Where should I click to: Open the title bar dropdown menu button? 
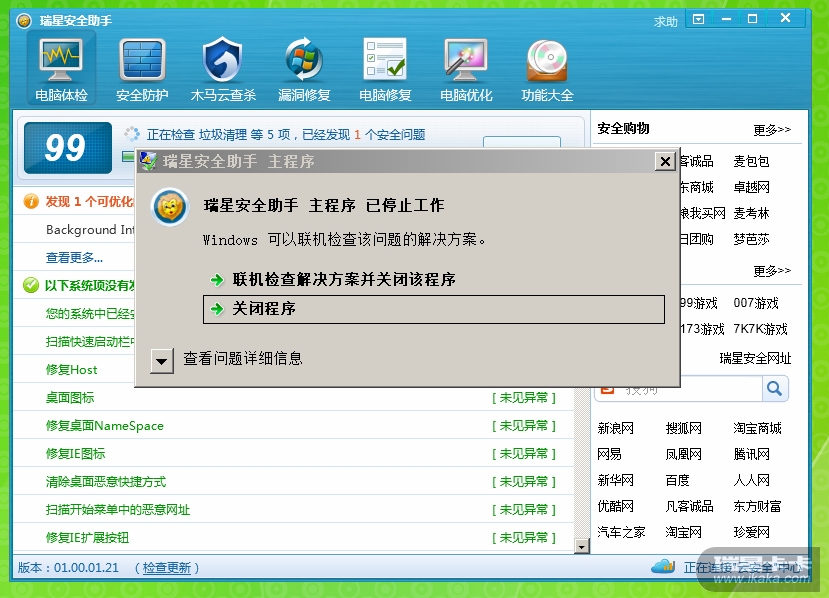tap(698, 20)
